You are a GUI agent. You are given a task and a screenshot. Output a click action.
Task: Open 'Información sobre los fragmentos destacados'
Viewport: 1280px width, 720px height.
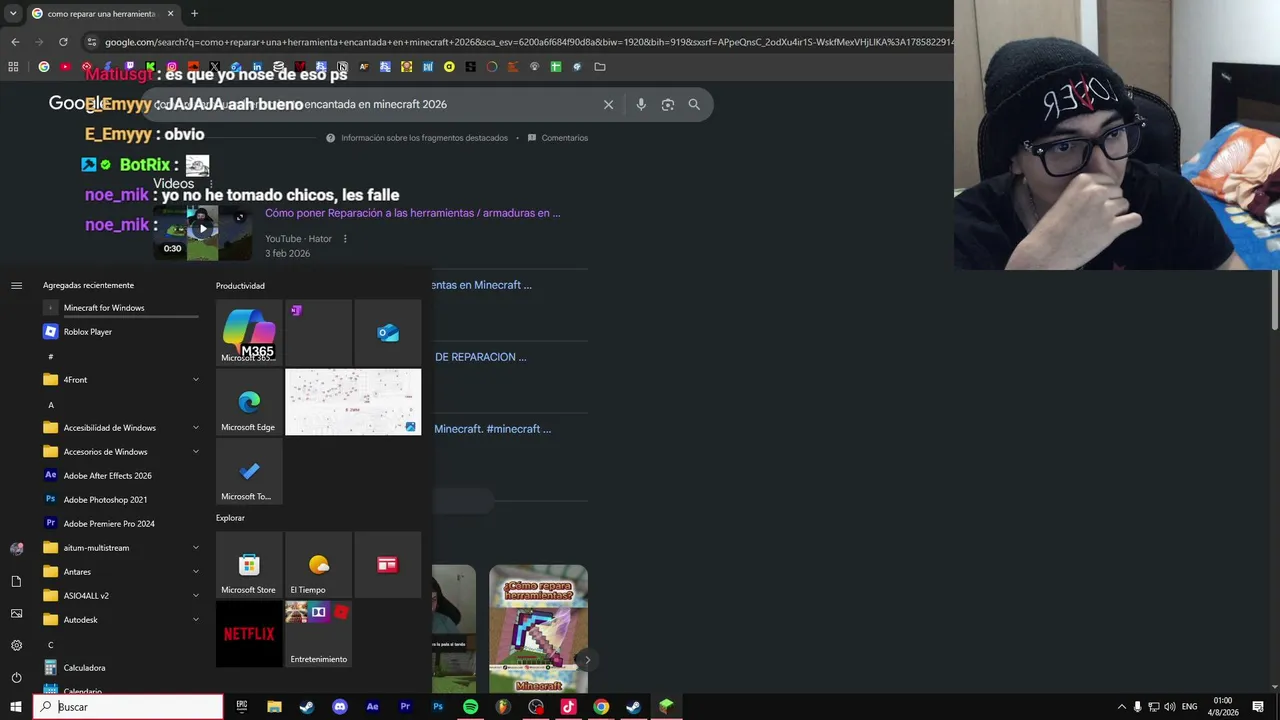pyautogui.click(x=417, y=138)
